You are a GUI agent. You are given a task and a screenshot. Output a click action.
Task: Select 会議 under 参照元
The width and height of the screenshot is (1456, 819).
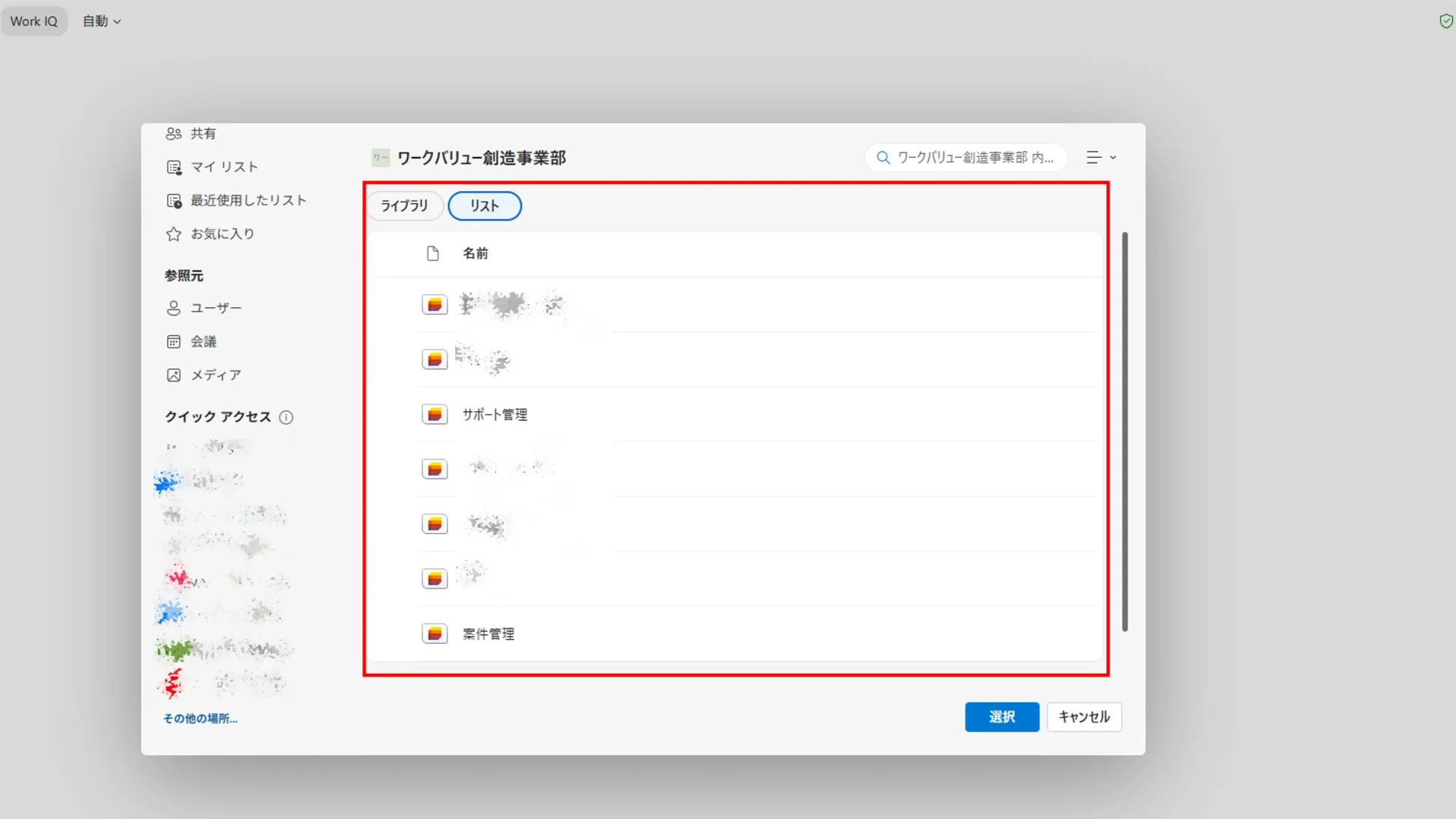(191, 341)
